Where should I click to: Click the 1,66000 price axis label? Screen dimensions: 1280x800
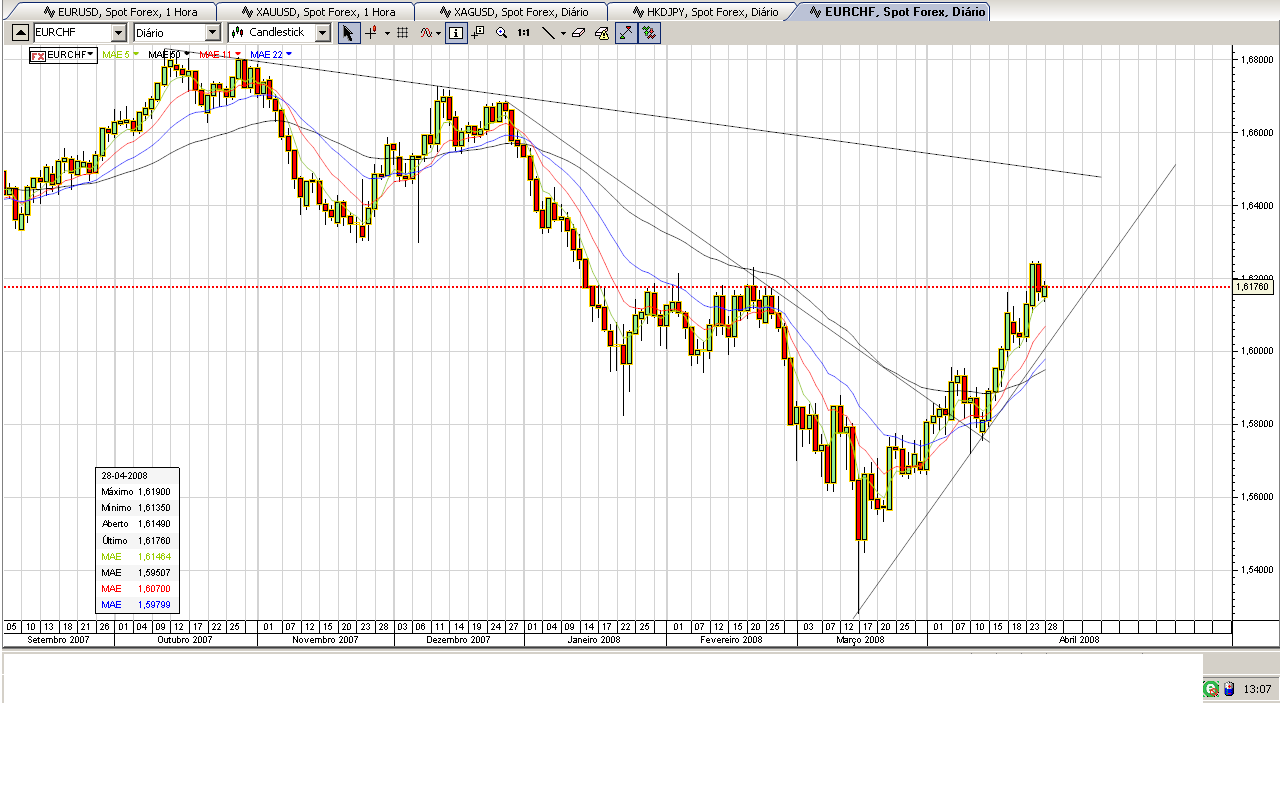(1257, 132)
